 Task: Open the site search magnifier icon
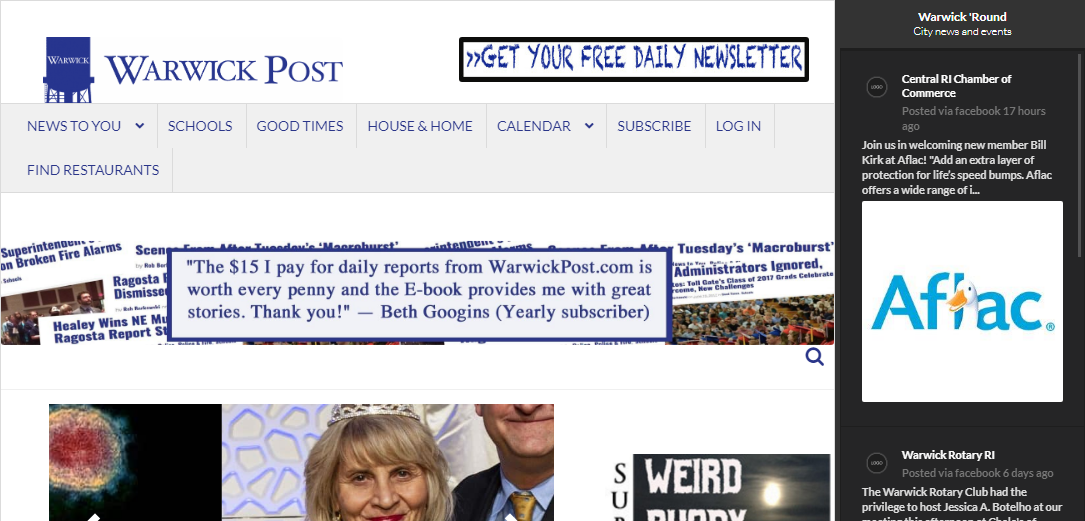pyautogui.click(x=814, y=357)
